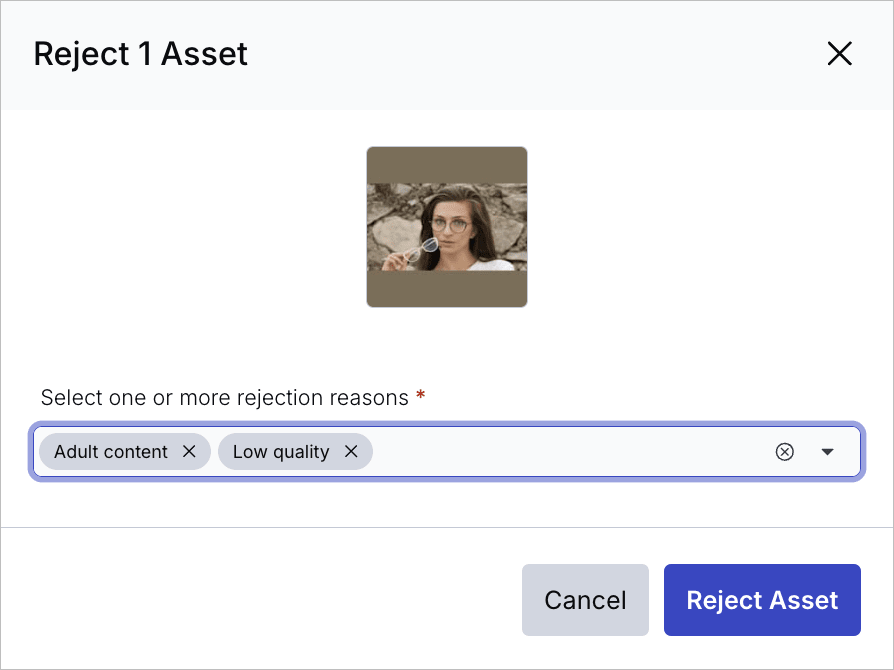894x670 pixels.
Task: Click Cancel to abandon the rejection
Action: coord(585,599)
